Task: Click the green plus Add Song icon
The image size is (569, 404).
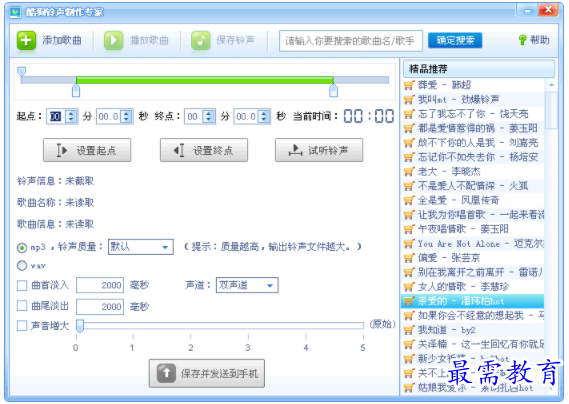Action: pyautogui.click(x=26, y=40)
